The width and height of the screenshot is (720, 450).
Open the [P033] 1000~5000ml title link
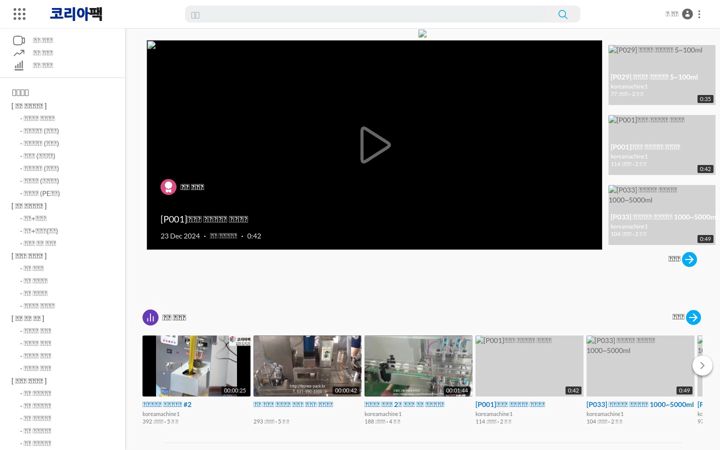coord(640,405)
